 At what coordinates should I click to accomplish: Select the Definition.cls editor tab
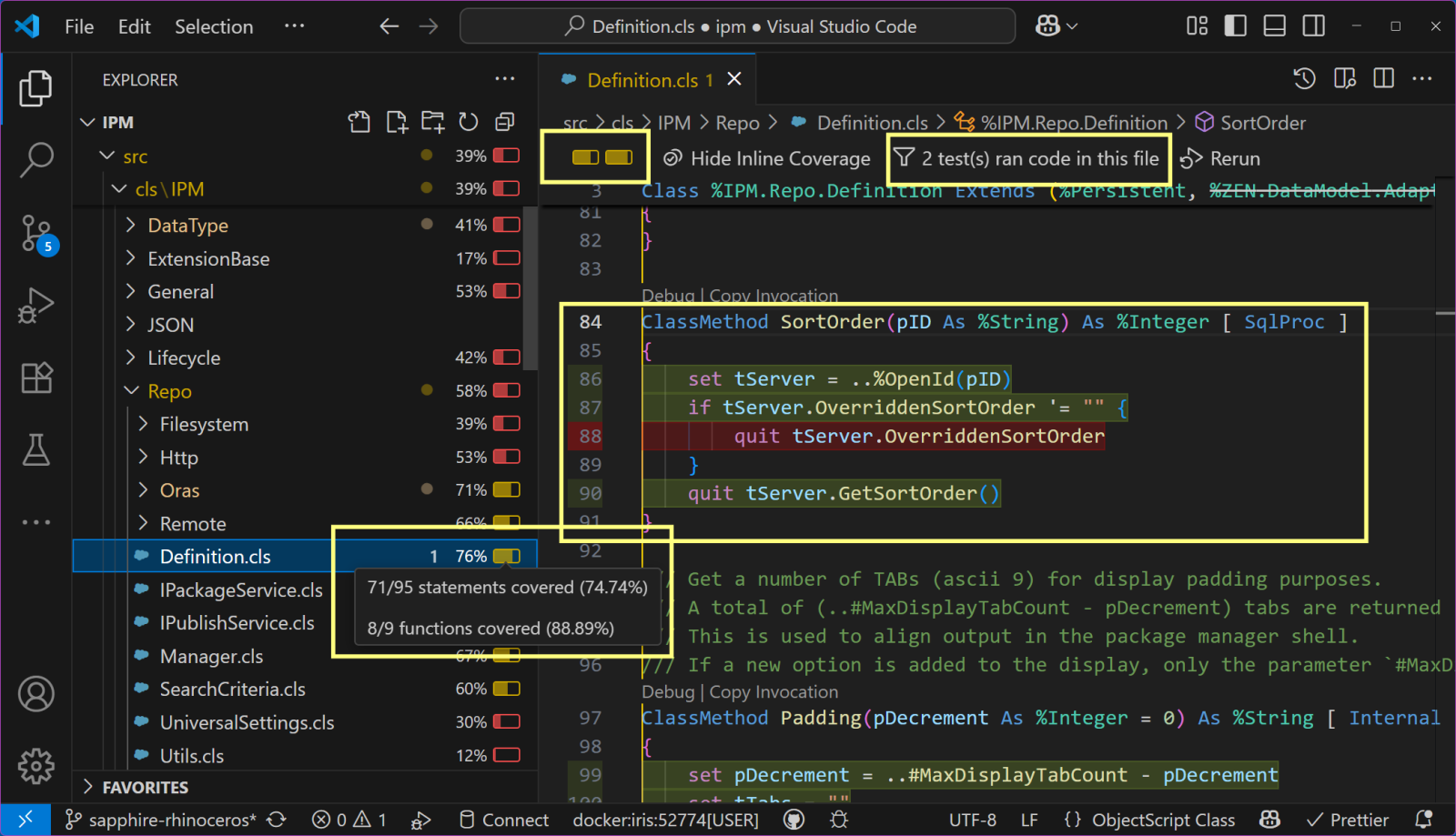tap(642, 80)
